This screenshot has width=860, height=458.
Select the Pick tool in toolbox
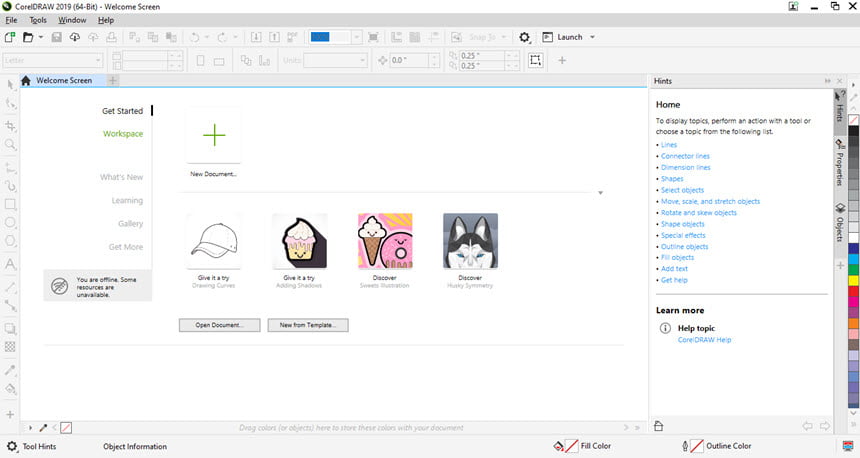pyautogui.click(x=10, y=84)
